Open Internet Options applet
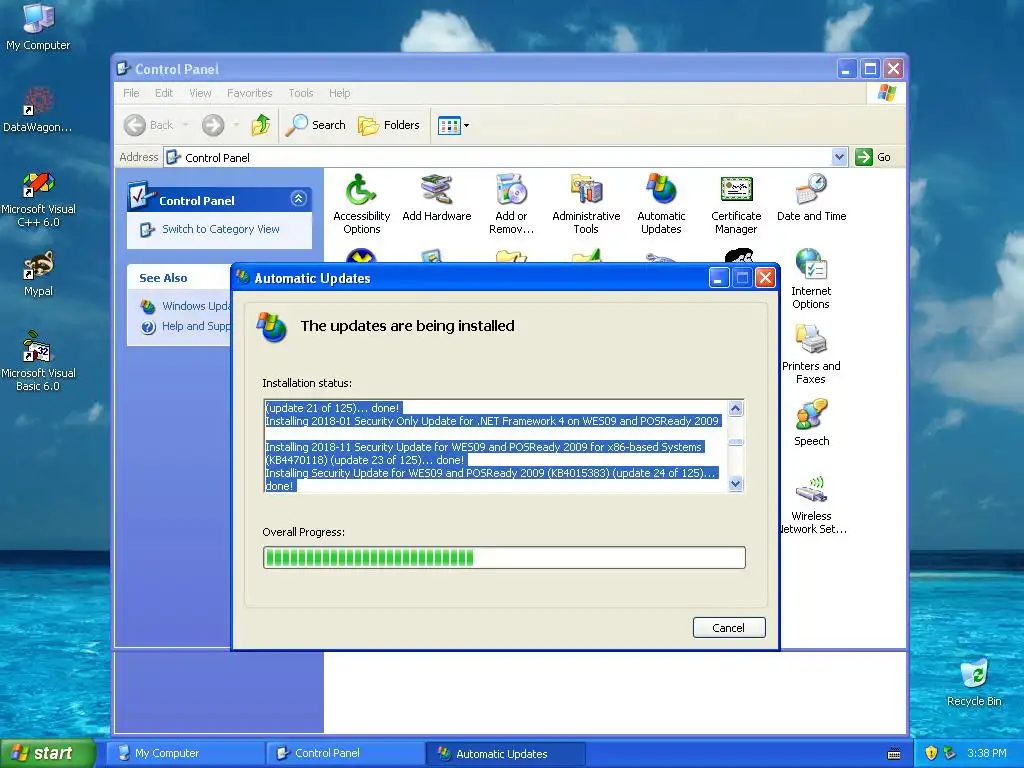The image size is (1024, 768). point(810,279)
